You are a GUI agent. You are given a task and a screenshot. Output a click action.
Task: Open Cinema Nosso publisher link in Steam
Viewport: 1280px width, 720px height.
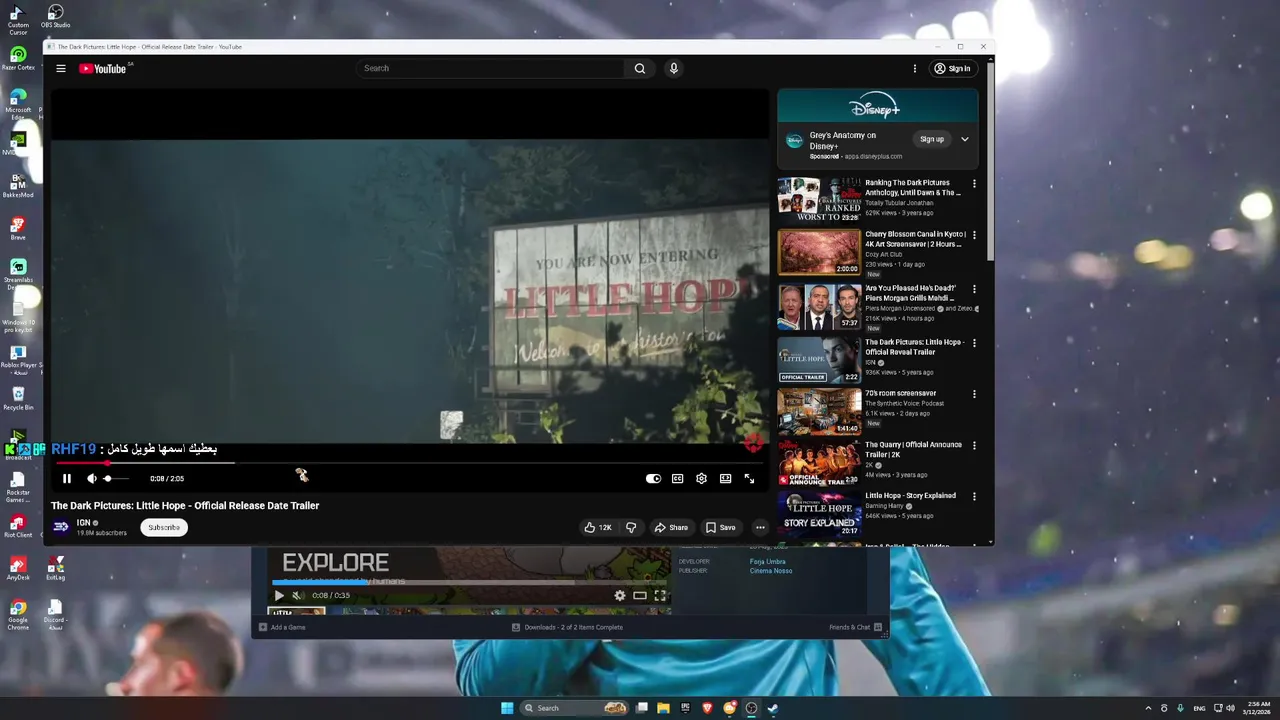tap(771, 571)
